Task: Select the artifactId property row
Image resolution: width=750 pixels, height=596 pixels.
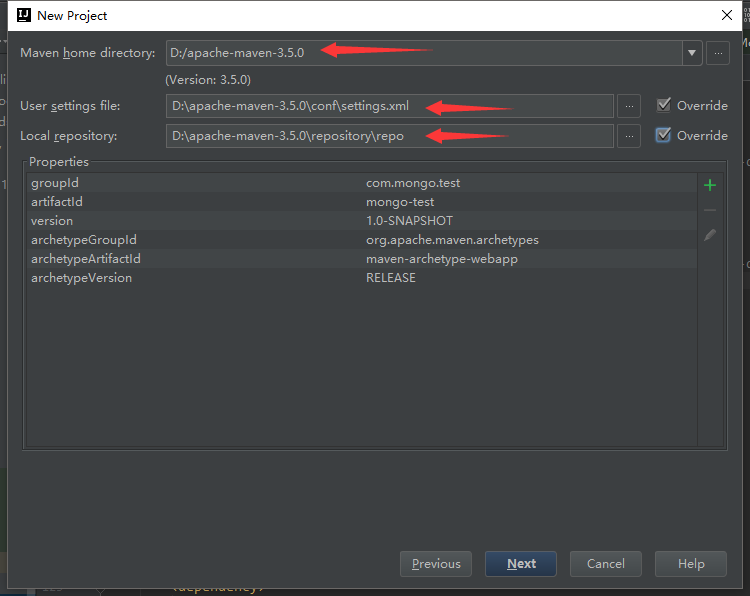Action: 362,202
